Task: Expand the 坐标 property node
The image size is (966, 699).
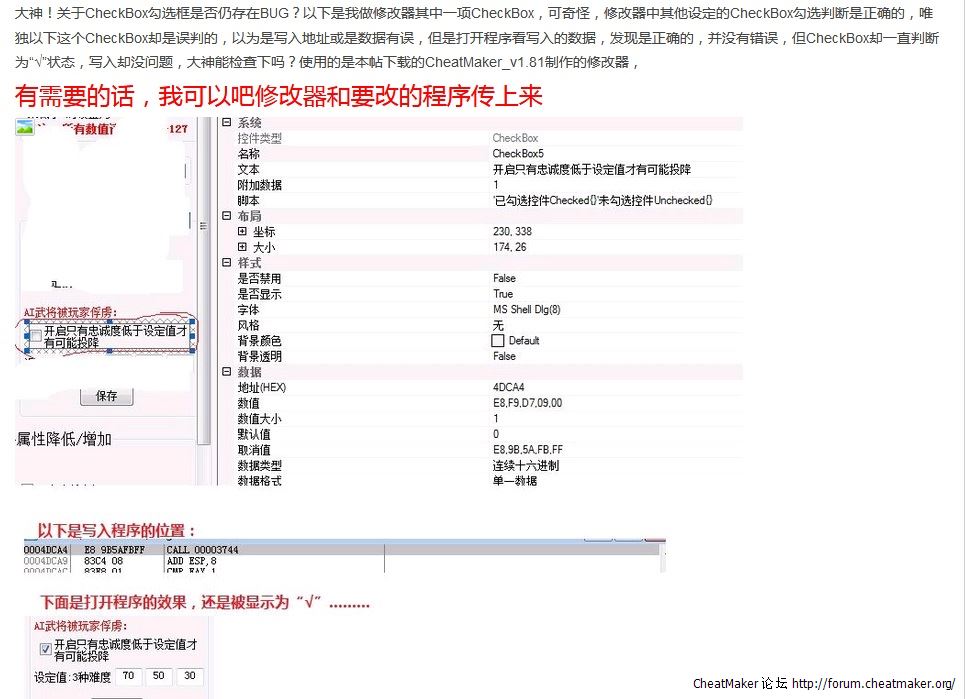Action: point(242,231)
